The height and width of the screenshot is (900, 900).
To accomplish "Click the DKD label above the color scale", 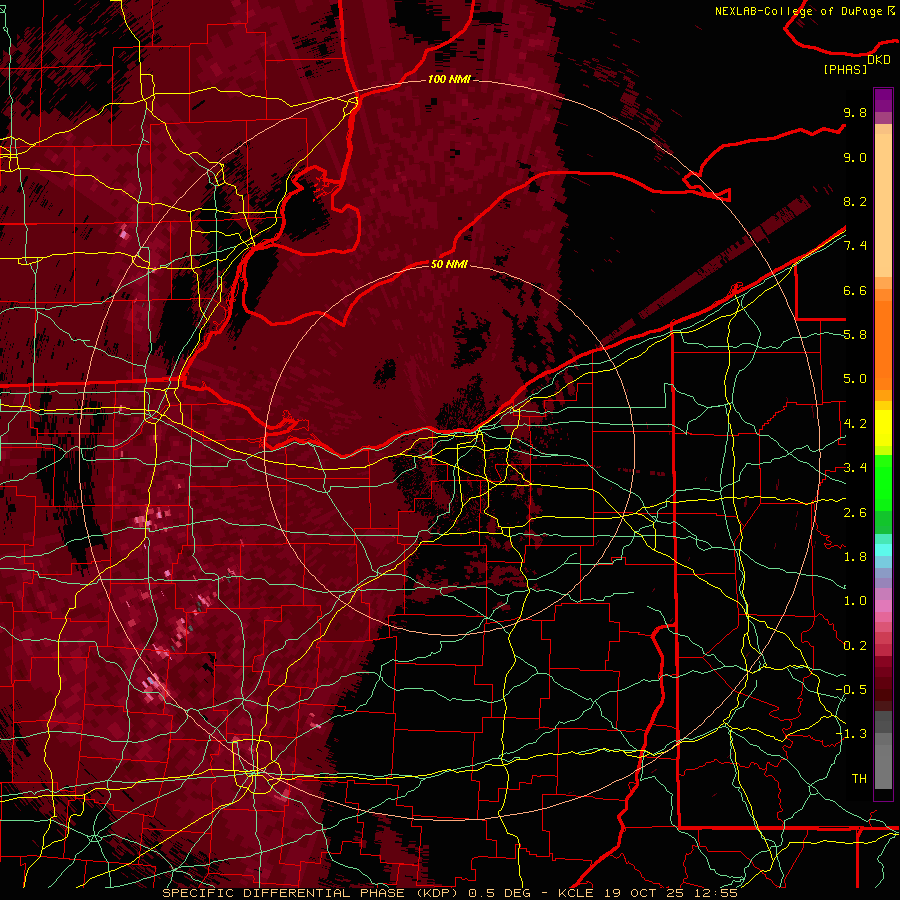I will pyautogui.click(x=879, y=60).
